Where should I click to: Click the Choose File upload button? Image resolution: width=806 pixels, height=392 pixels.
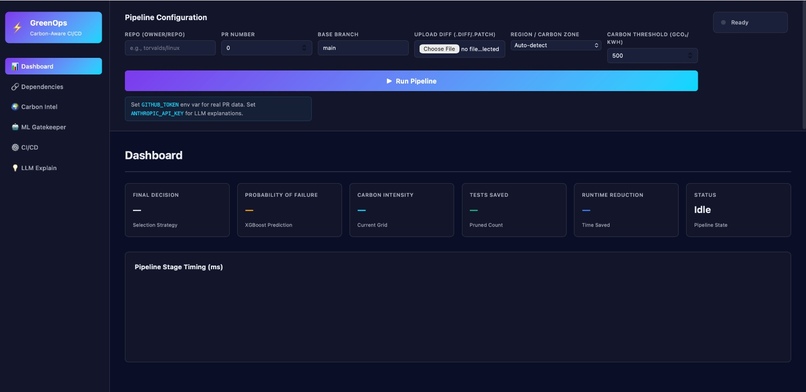tap(439, 49)
